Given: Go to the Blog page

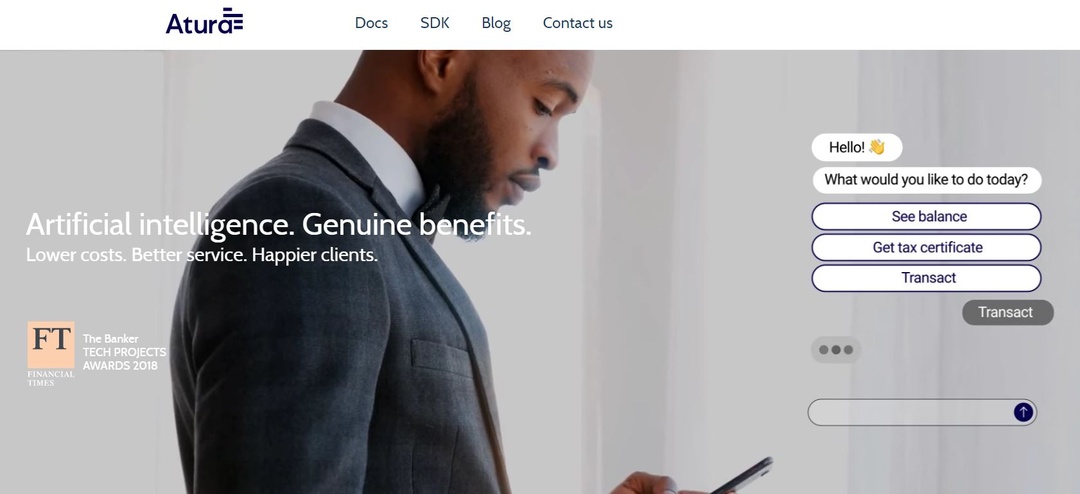Looking at the screenshot, I should (496, 23).
